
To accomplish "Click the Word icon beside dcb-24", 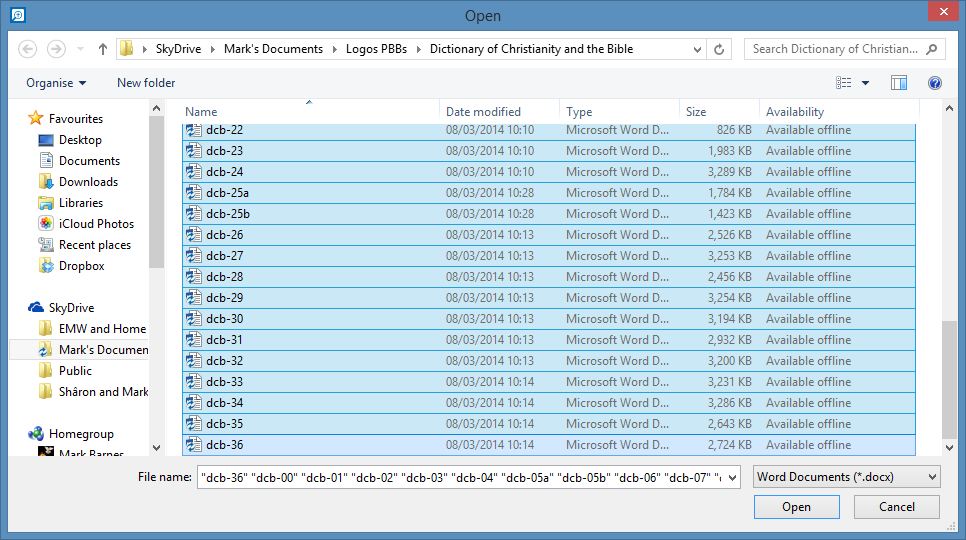I will [194, 171].
